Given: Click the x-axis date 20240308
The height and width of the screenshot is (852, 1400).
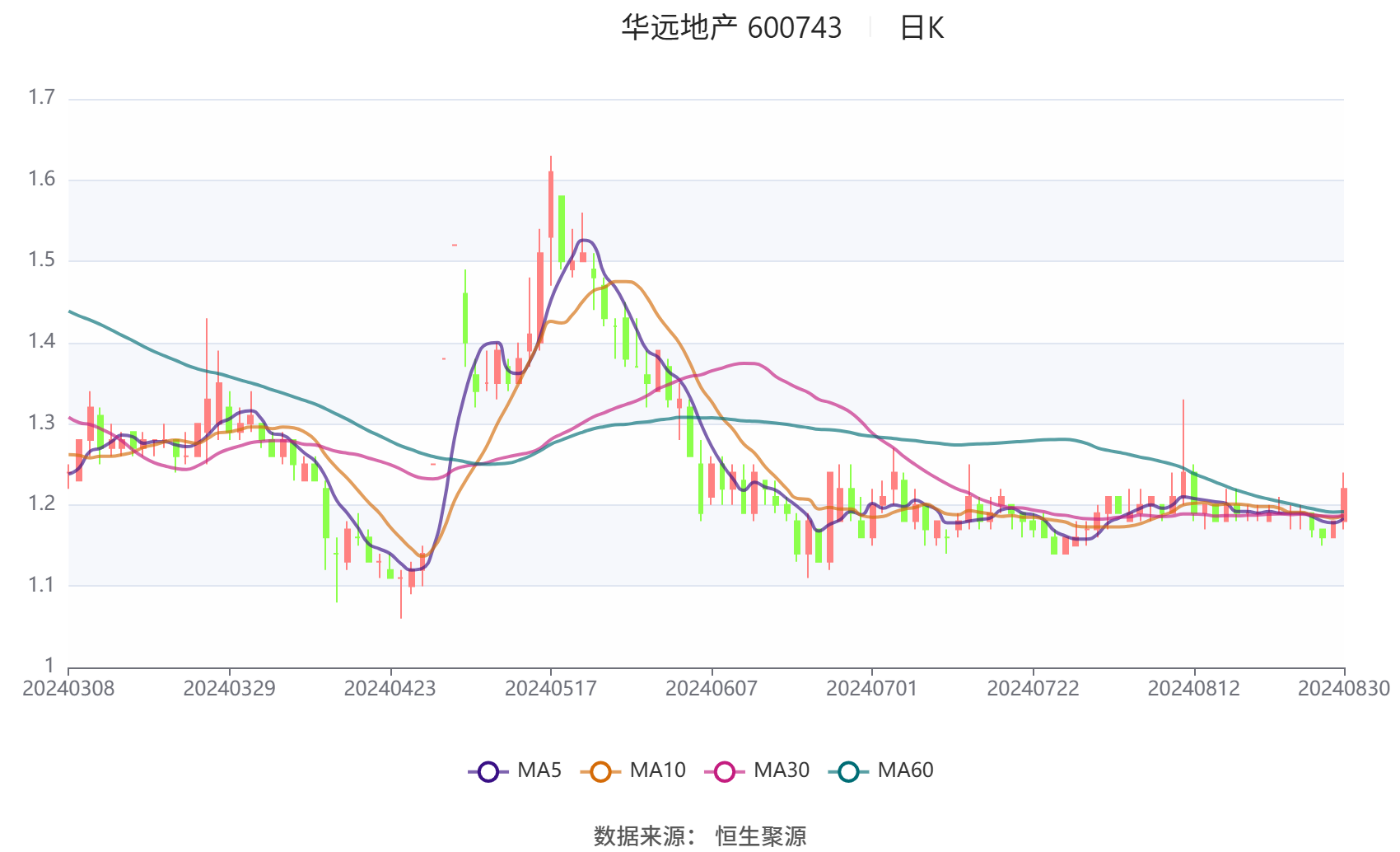Looking at the screenshot, I should click(x=68, y=689).
